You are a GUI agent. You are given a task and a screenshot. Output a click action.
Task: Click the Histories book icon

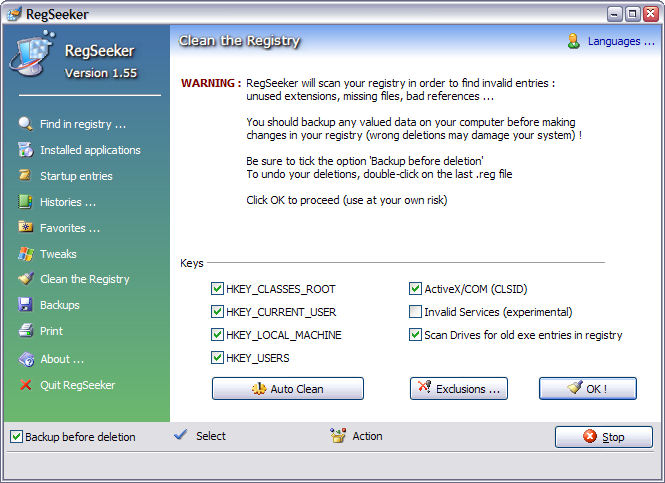[x=25, y=202]
